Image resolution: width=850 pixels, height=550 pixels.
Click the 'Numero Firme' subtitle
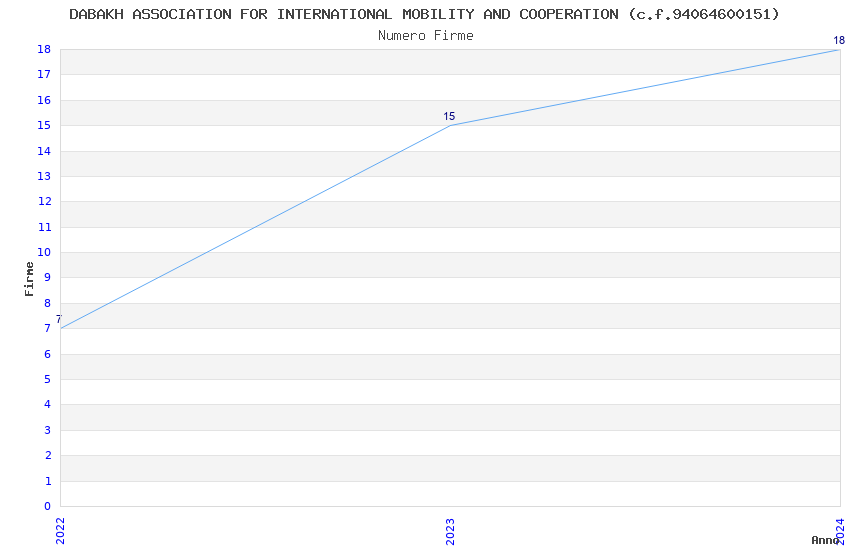pyautogui.click(x=426, y=36)
